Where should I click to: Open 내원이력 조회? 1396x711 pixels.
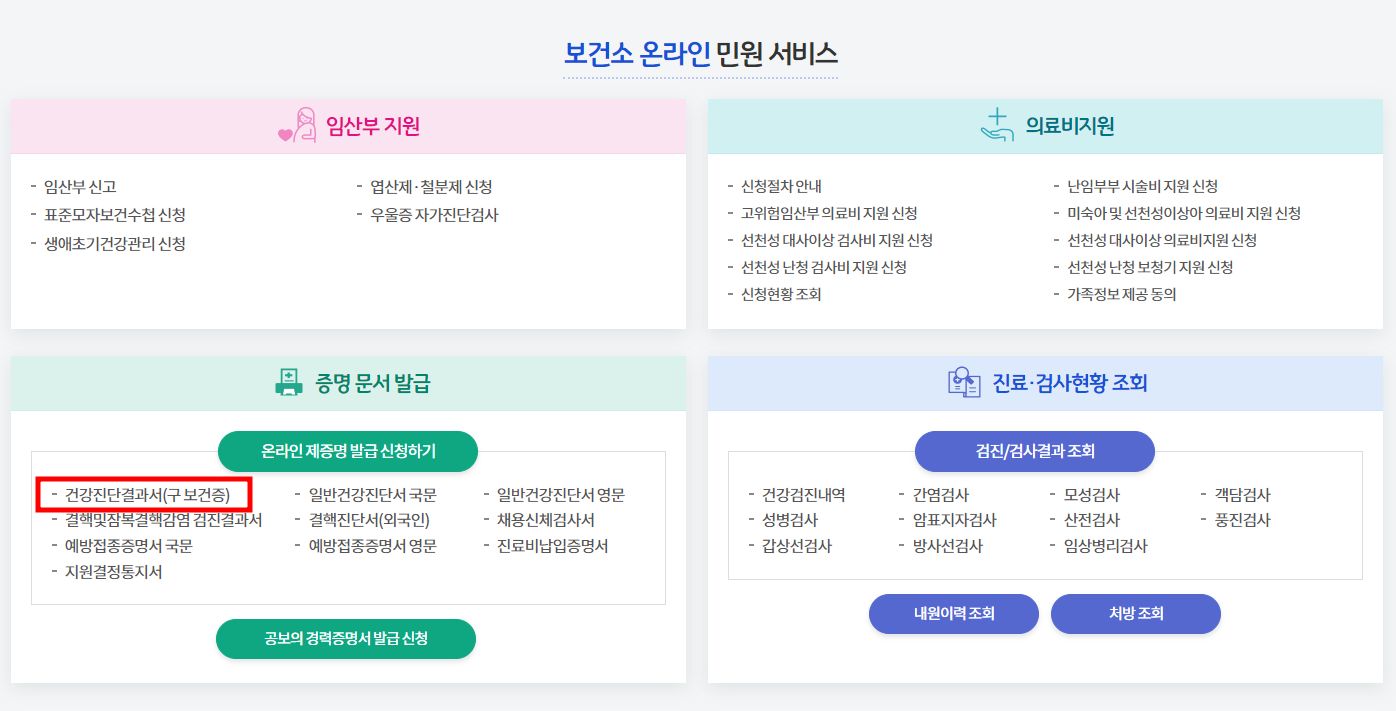pyautogui.click(x=953, y=613)
